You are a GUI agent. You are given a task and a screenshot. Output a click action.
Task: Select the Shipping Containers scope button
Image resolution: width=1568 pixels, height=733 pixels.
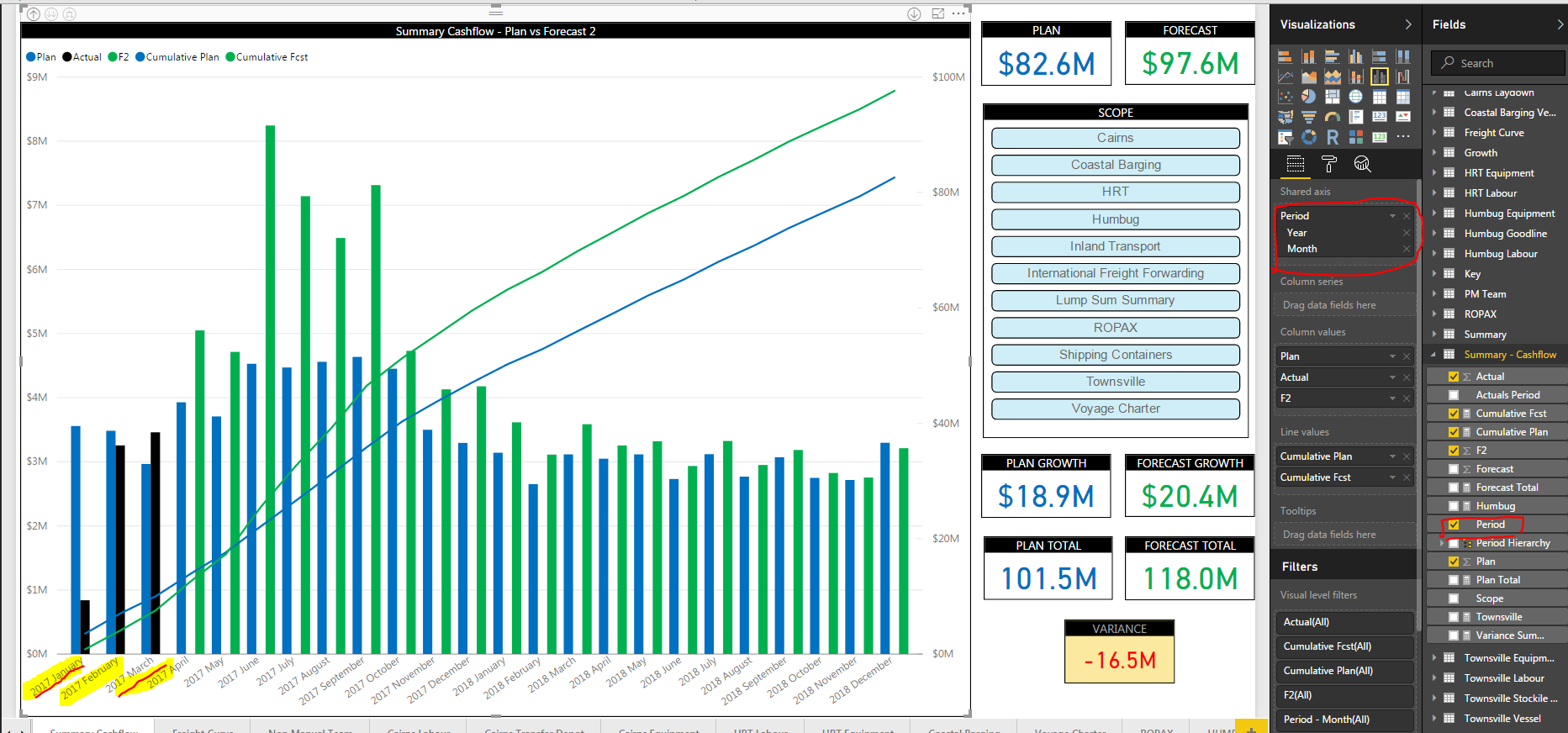pyautogui.click(x=1116, y=355)
